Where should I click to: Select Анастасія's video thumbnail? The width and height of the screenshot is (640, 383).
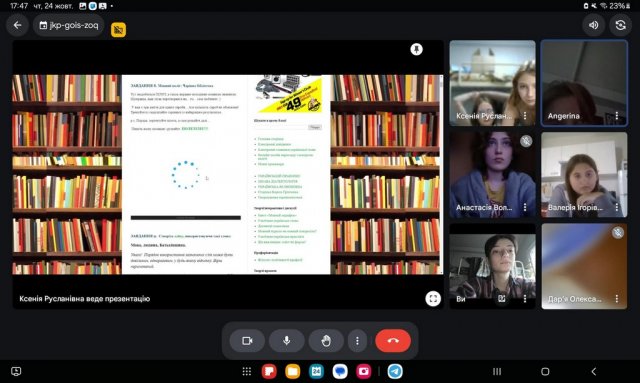[493, 175]
